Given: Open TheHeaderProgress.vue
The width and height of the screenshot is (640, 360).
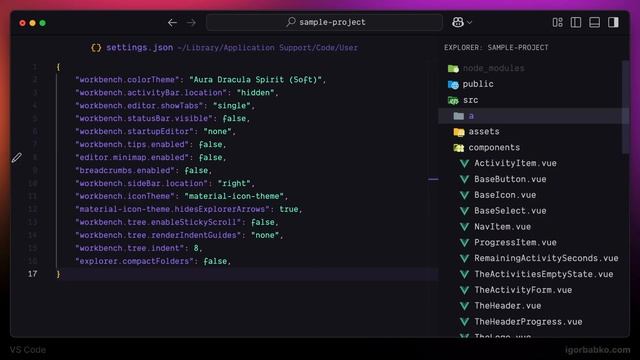Looking at the screenshot, I should (528, 322).
